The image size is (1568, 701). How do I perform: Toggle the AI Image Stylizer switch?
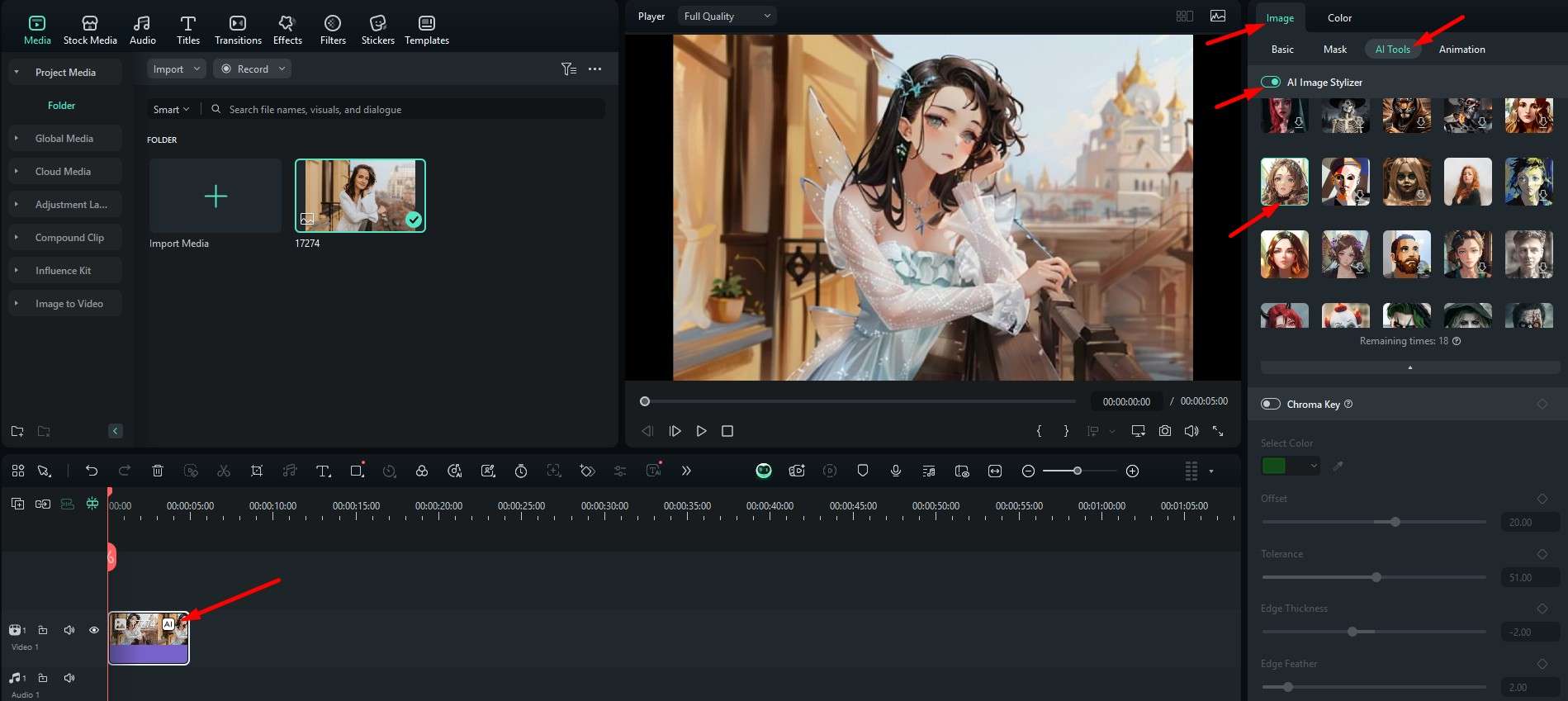tap(1271, 82)
